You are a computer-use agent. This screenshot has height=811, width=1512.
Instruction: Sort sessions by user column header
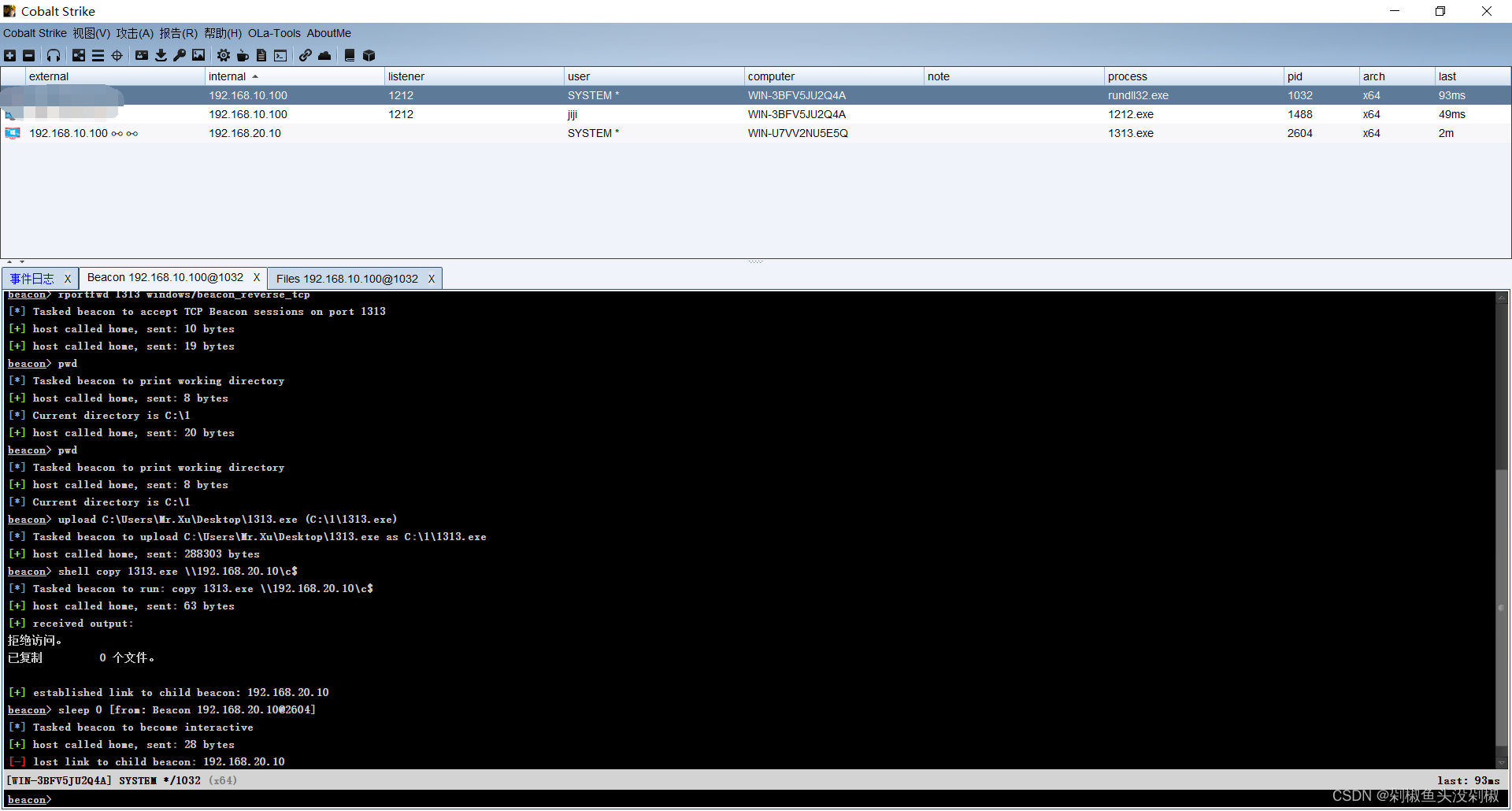click(x=654, y=76)
